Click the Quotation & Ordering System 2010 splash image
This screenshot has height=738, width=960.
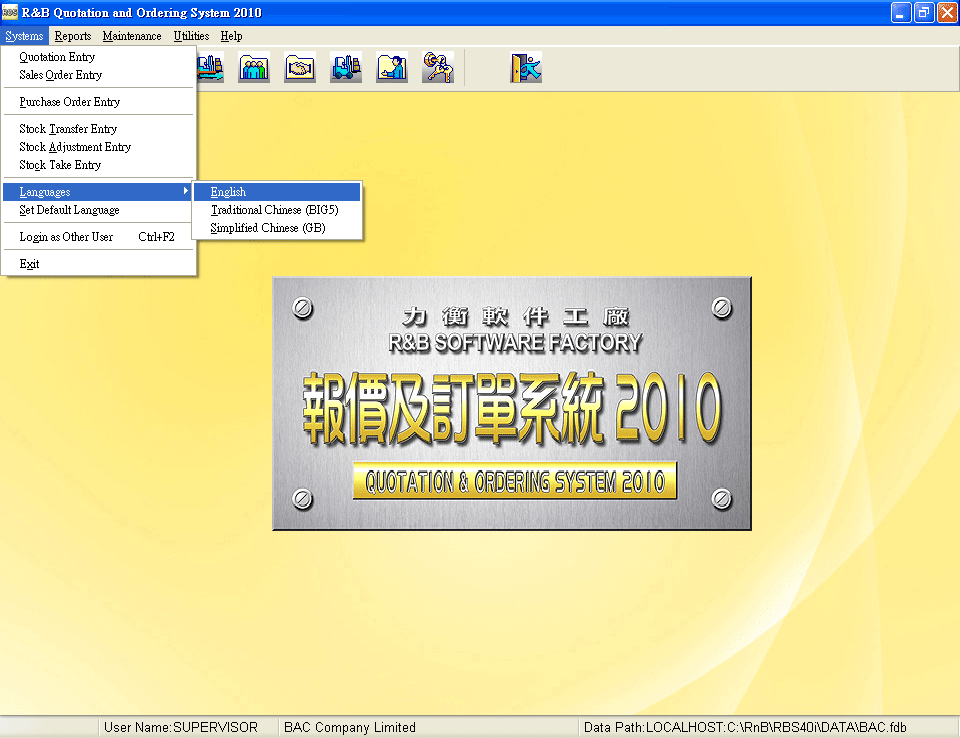tap(512, 404)
